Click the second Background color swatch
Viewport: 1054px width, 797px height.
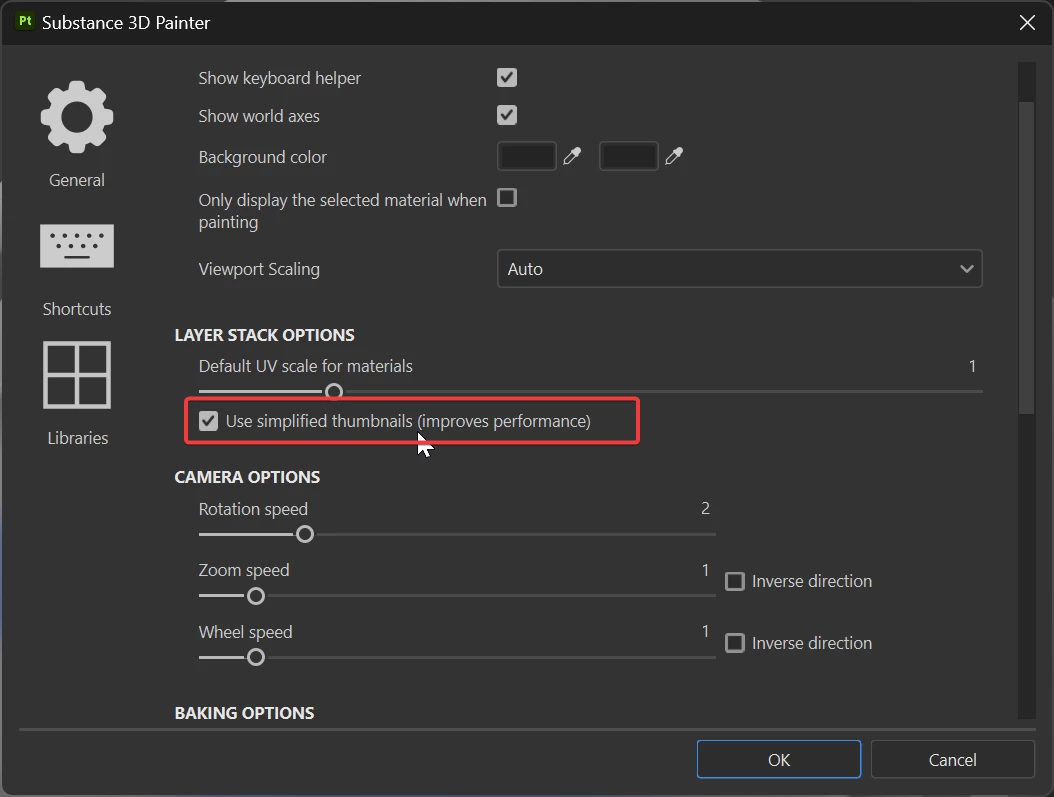pyautogui.click(x=629, y=157)
